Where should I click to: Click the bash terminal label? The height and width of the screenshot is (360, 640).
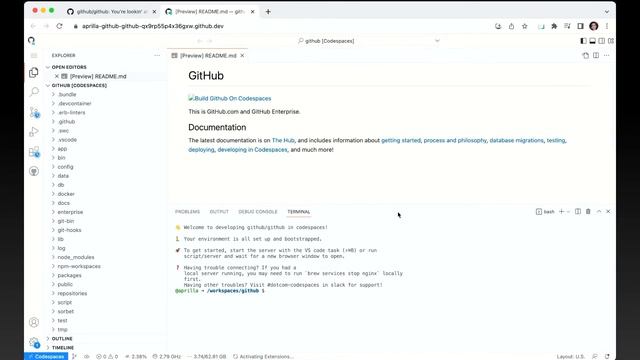[x=545, y=211]
